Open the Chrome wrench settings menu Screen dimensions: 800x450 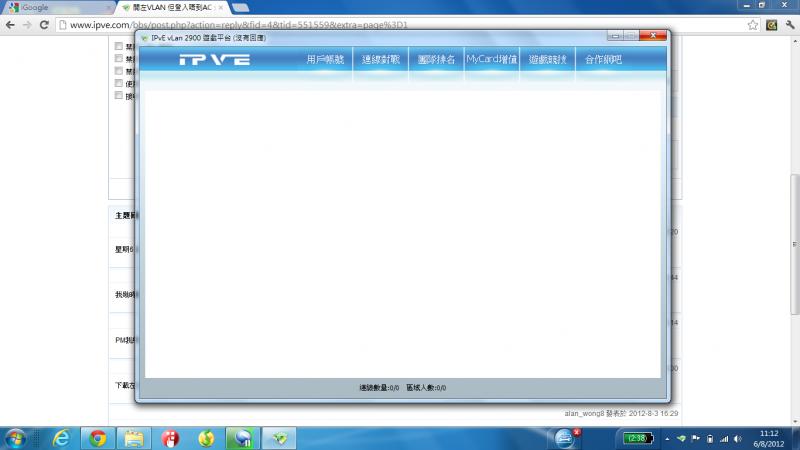click(790, 24)
